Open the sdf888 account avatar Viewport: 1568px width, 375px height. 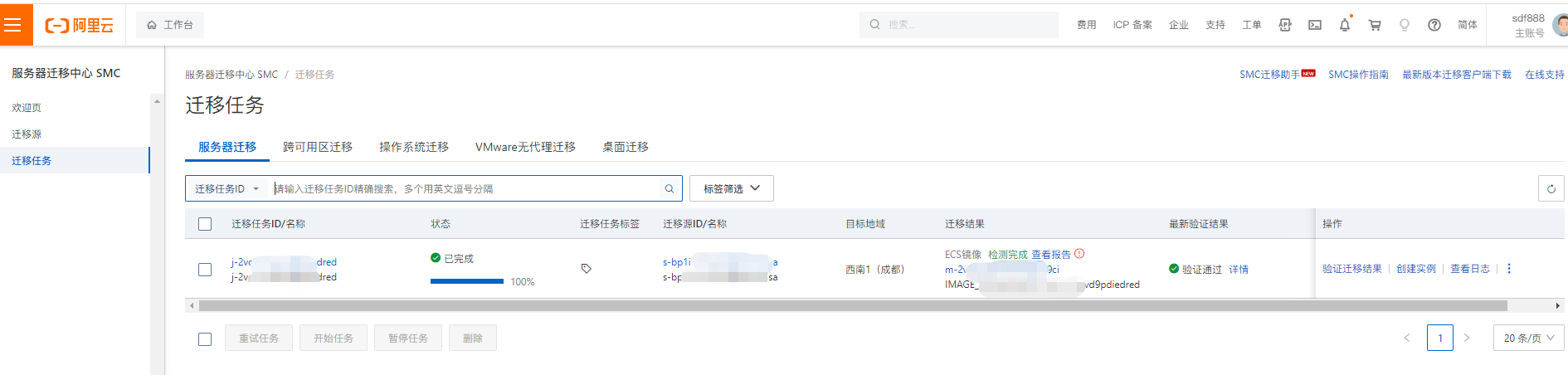(1560, 25)
